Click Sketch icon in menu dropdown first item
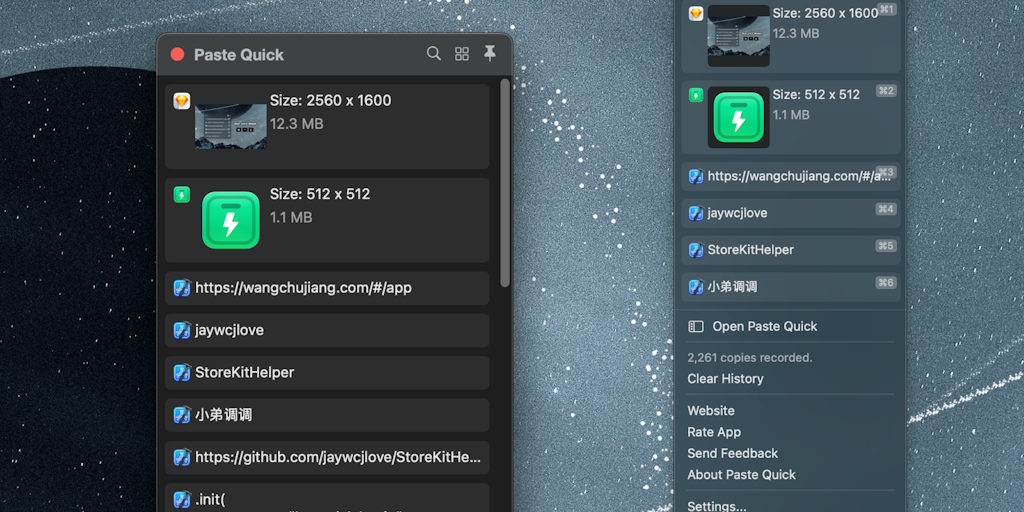Screen dimensions: 1024x512 [696, 14]
